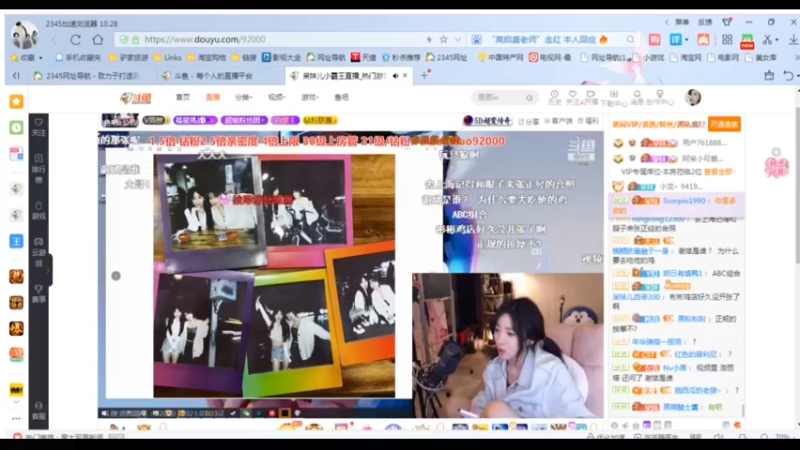Expand the translate extension dropdown arrow

click(686, 40)
